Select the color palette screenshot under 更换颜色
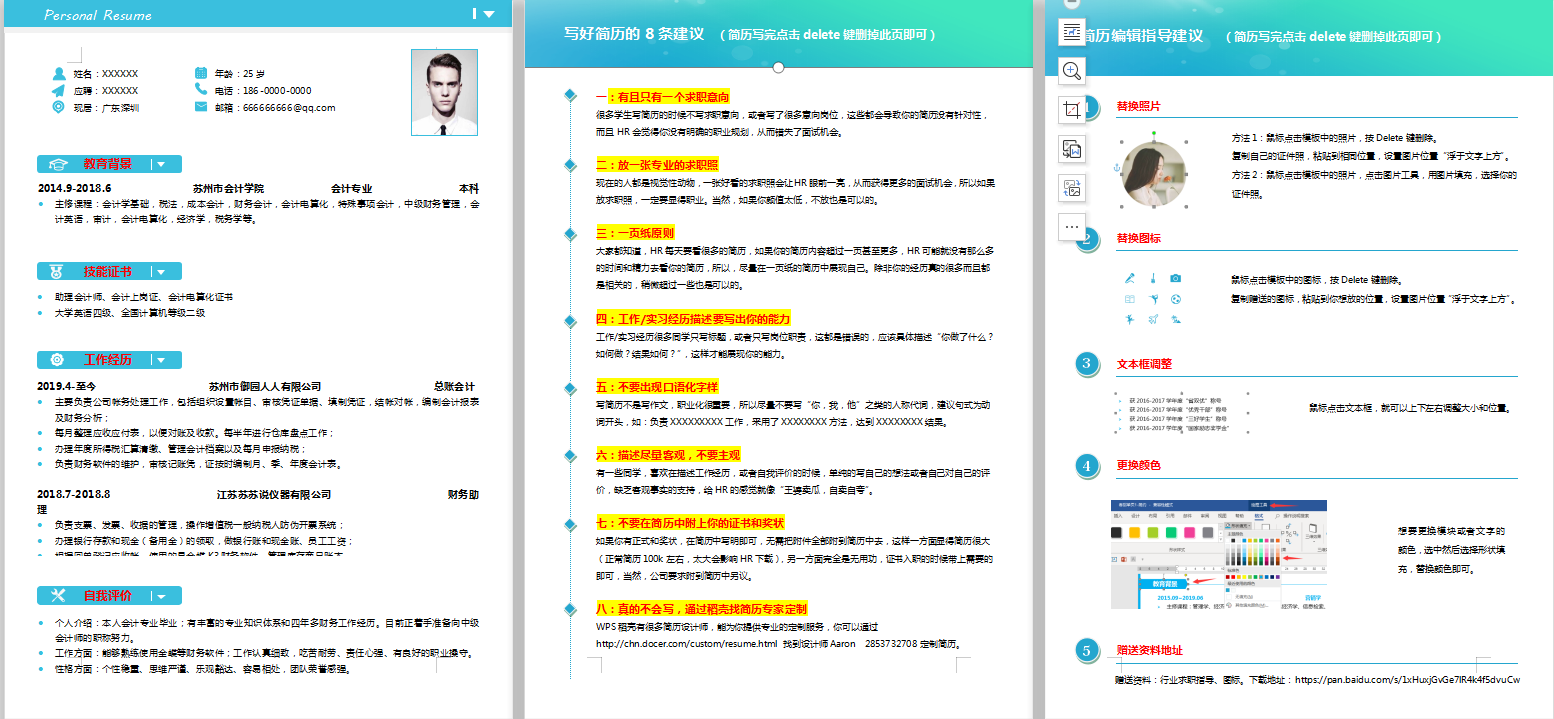Screen dimensions: 1554x719 tap(1219, 553)
